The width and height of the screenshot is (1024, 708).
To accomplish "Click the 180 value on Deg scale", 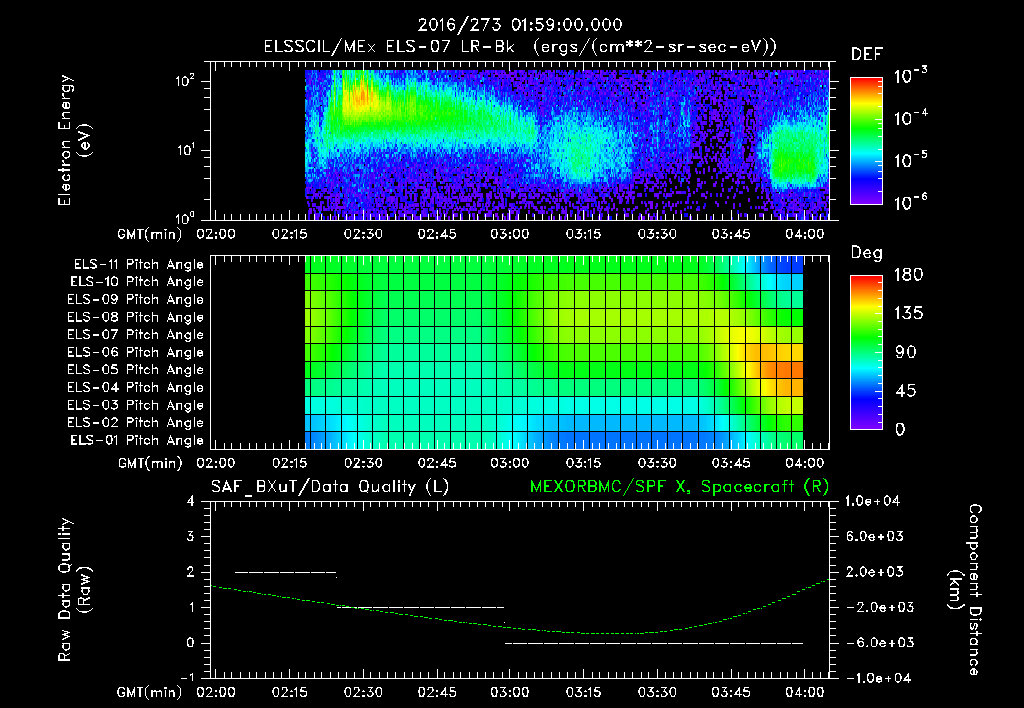I will 908,275.
